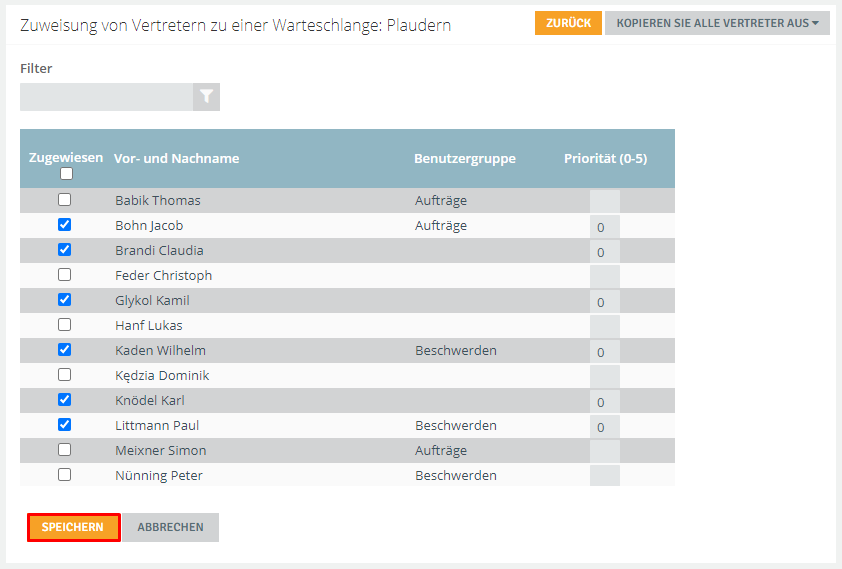842x569 pixels.
Task: Click the empty priority field for Hanf Lukas
Action: [x=605, y=327]
